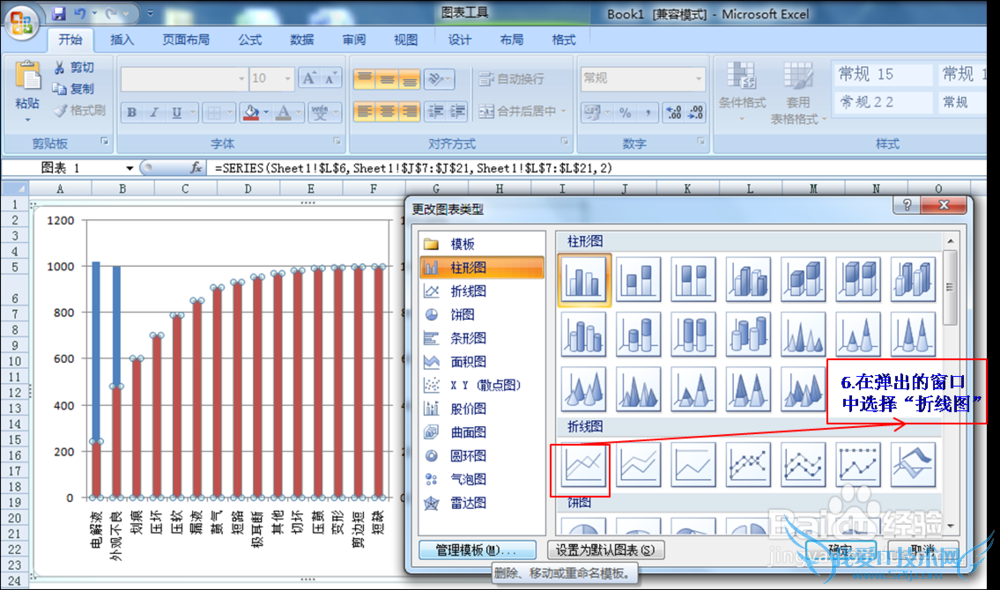Viewport: 1000px width, 590px height.
Task: Open the font size dropdown
Action: [x=287, y=78]
